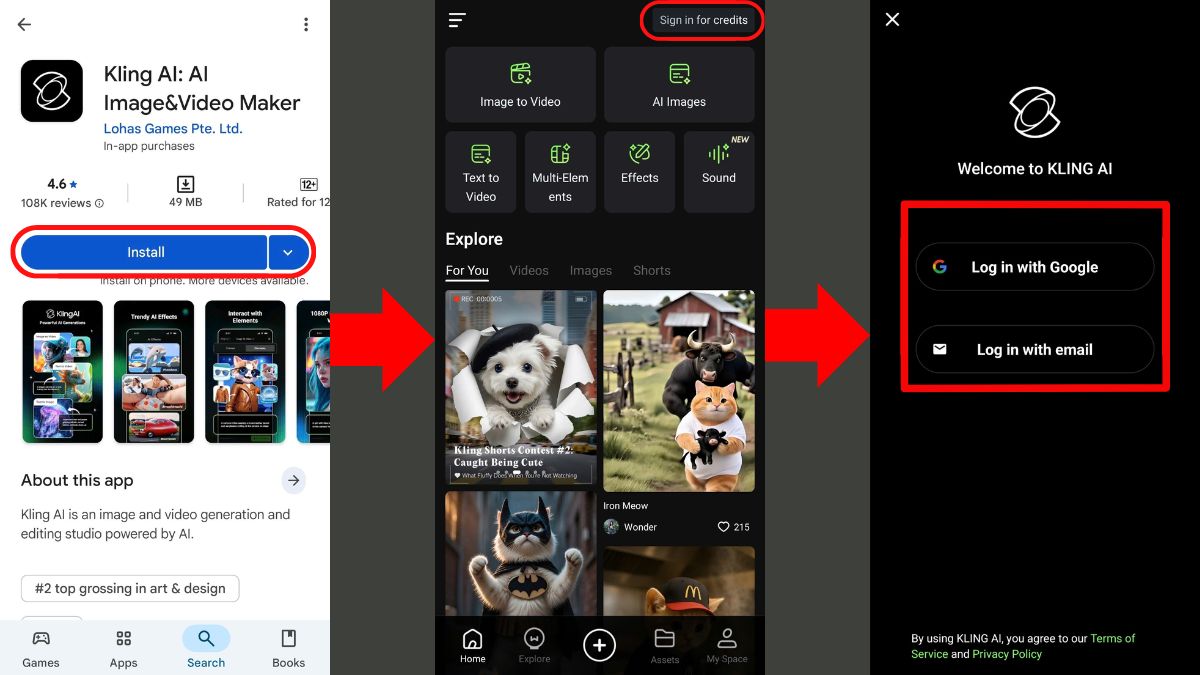Viewport: 1200px width, 675px height.
Task: Open the Interact with Elements screenshot
Action: pos(245,371)
